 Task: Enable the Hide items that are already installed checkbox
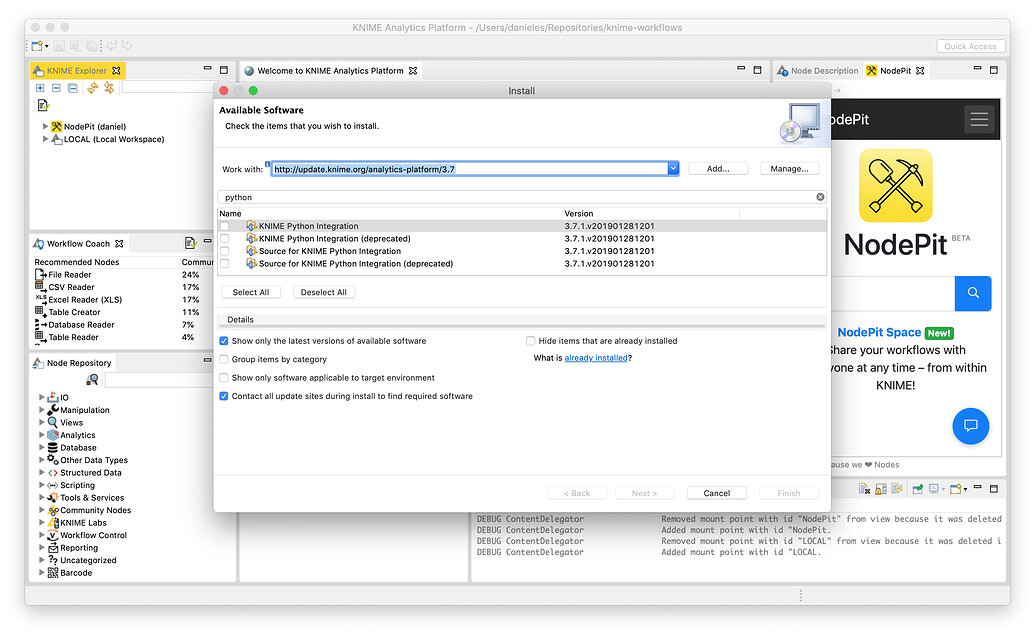point(530,341)
